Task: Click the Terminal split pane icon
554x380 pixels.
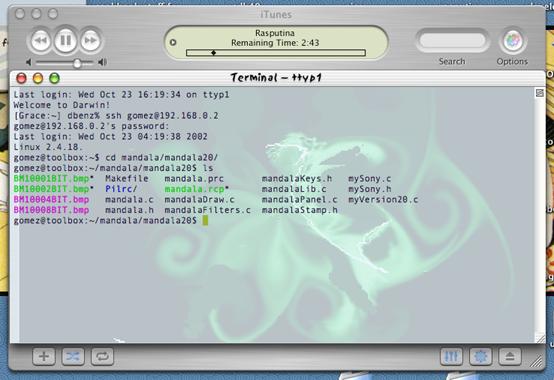Action: [x=540, y=93]
